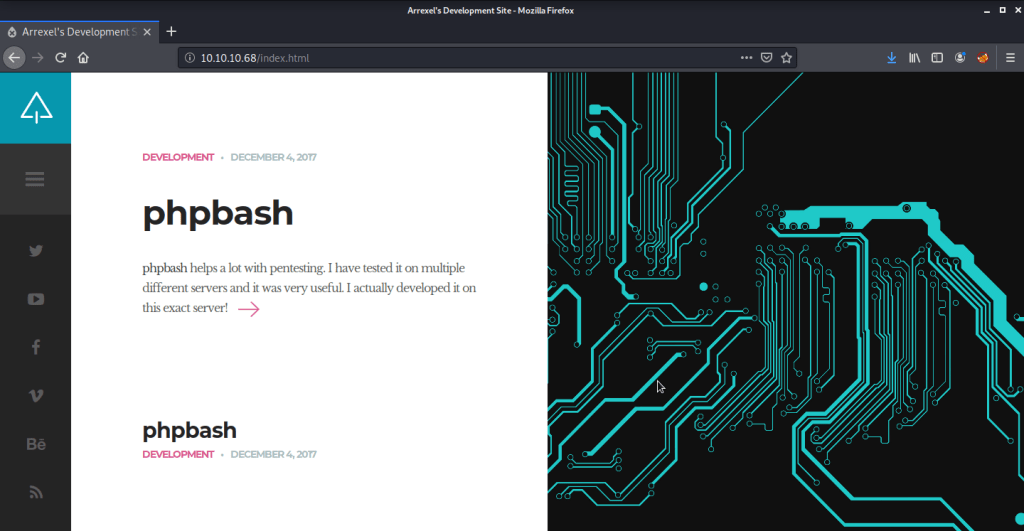The height and width of the screenshot is (531, 1024).
Task: Expand the page actions three-dot menu
Action: coord(746,58)
